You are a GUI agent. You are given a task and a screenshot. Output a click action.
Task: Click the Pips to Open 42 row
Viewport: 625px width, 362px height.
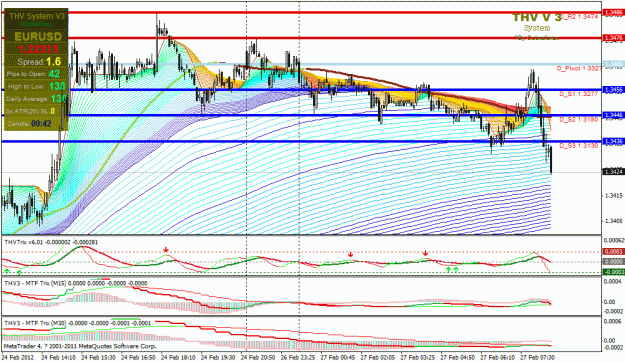coord(33,74)
